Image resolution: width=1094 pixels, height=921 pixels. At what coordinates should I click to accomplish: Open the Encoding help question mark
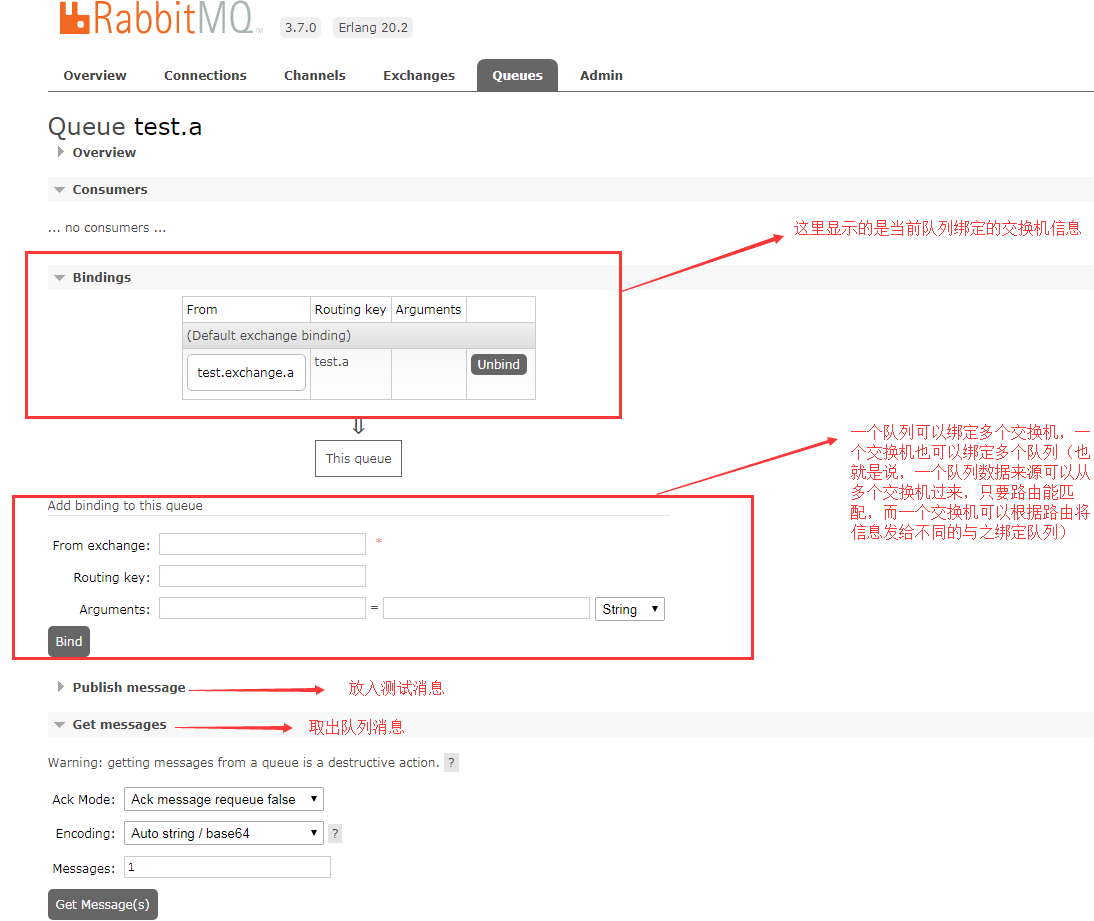coord(335,833)
